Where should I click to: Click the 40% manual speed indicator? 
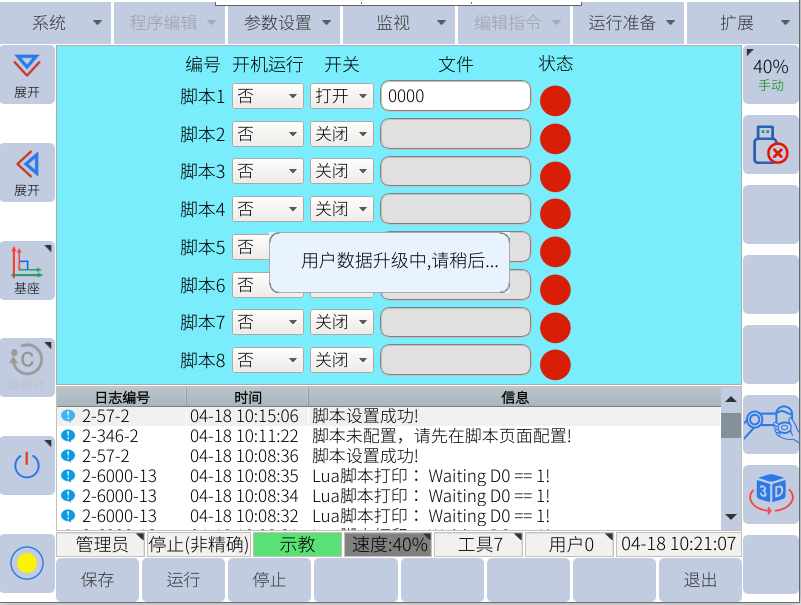coord(770,74)
